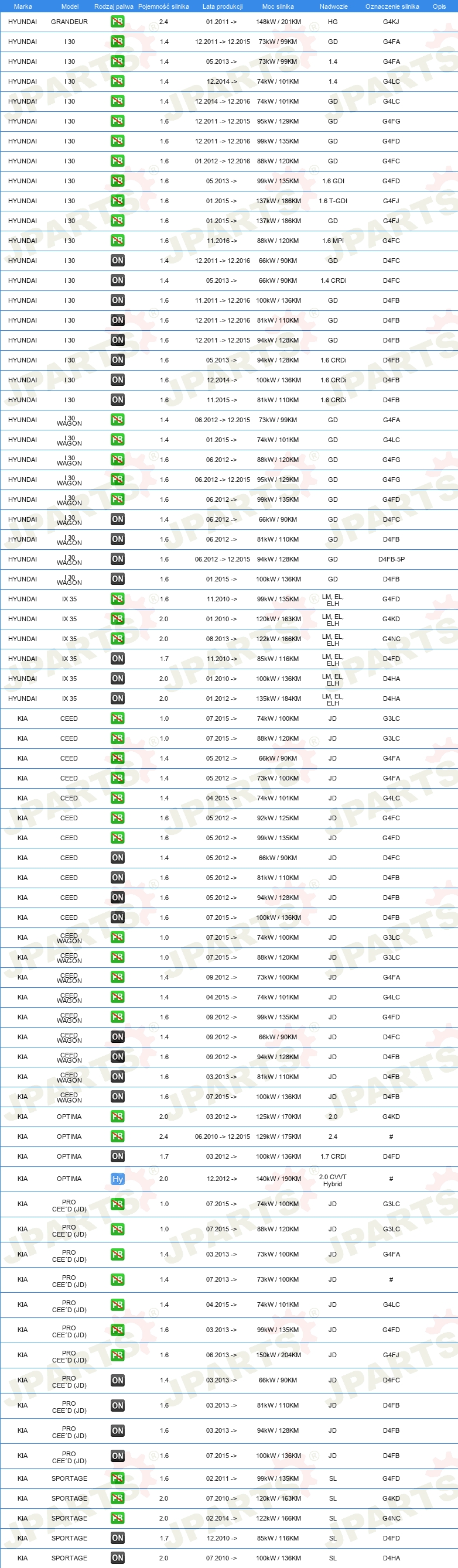Click diesel ON icon for Kia Optima 1.7
Viewport: 458px width, 1568px height.
pyautogui.click(x=118, y=1156)
